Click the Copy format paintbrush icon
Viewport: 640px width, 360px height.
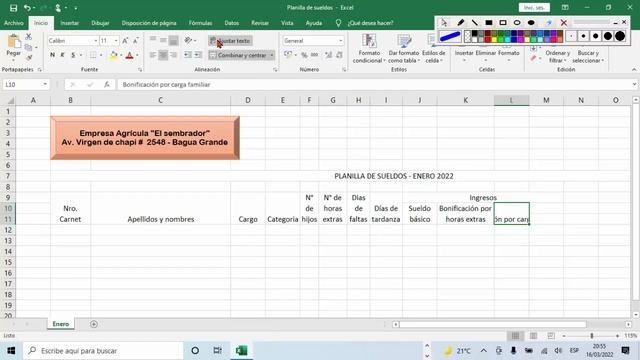29,58
